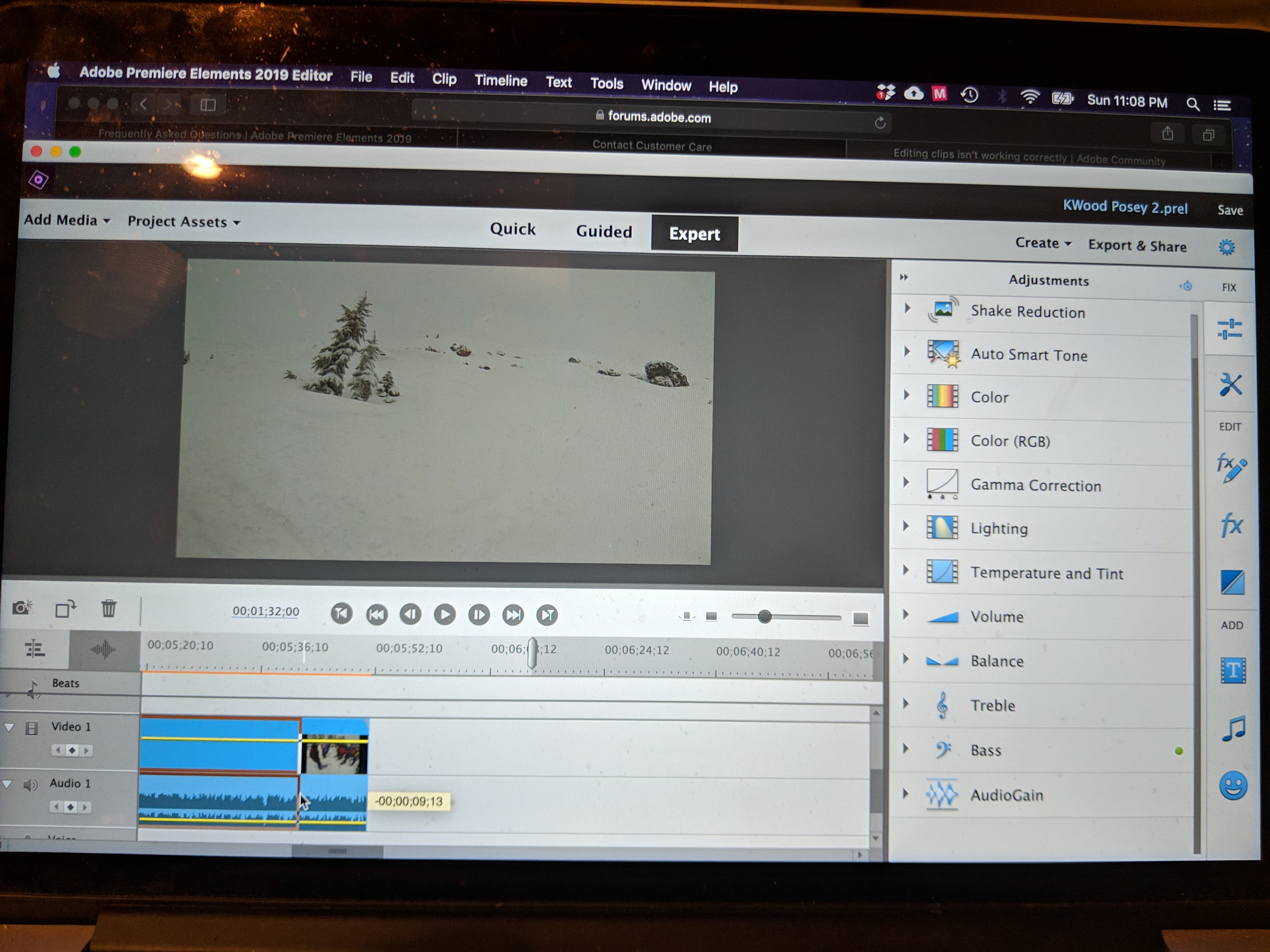This screenshot has width=1270, height=952.
Task: Expand the Color adjustment
Action: pos(907,395)
